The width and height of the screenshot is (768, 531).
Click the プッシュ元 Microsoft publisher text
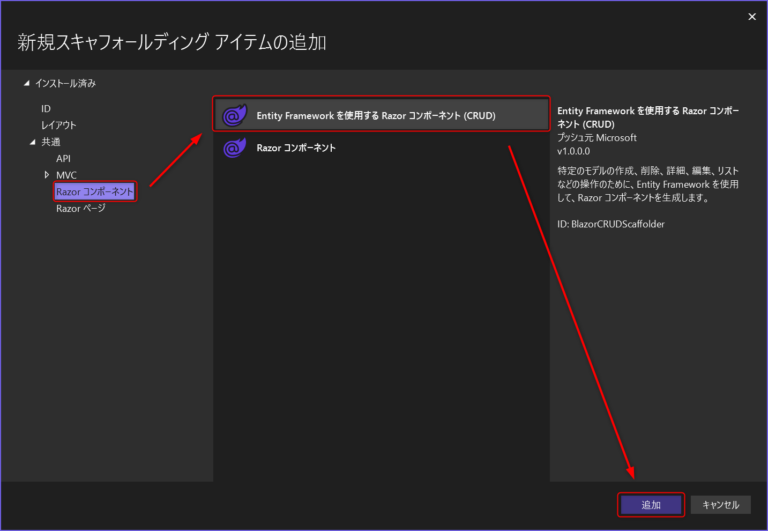[x=596, y=137]
